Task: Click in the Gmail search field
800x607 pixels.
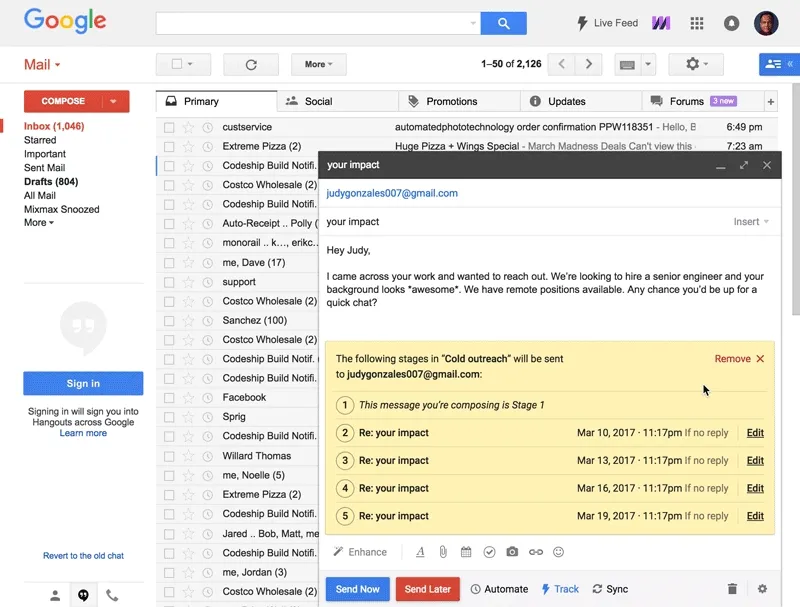Action: (318, 23)
